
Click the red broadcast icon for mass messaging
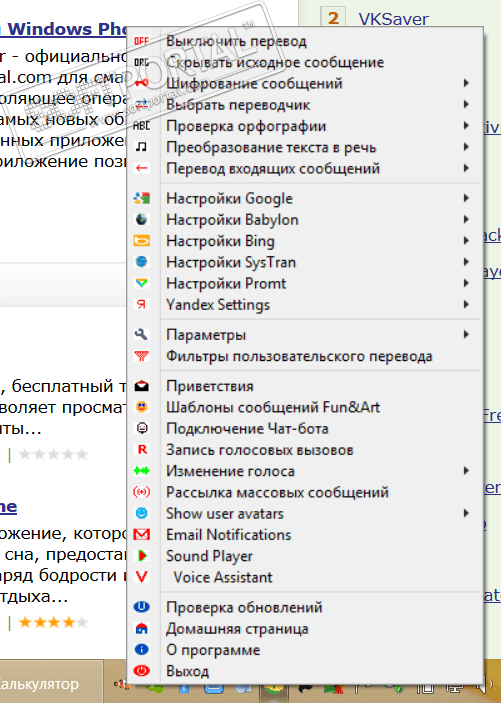coord(141,492)
